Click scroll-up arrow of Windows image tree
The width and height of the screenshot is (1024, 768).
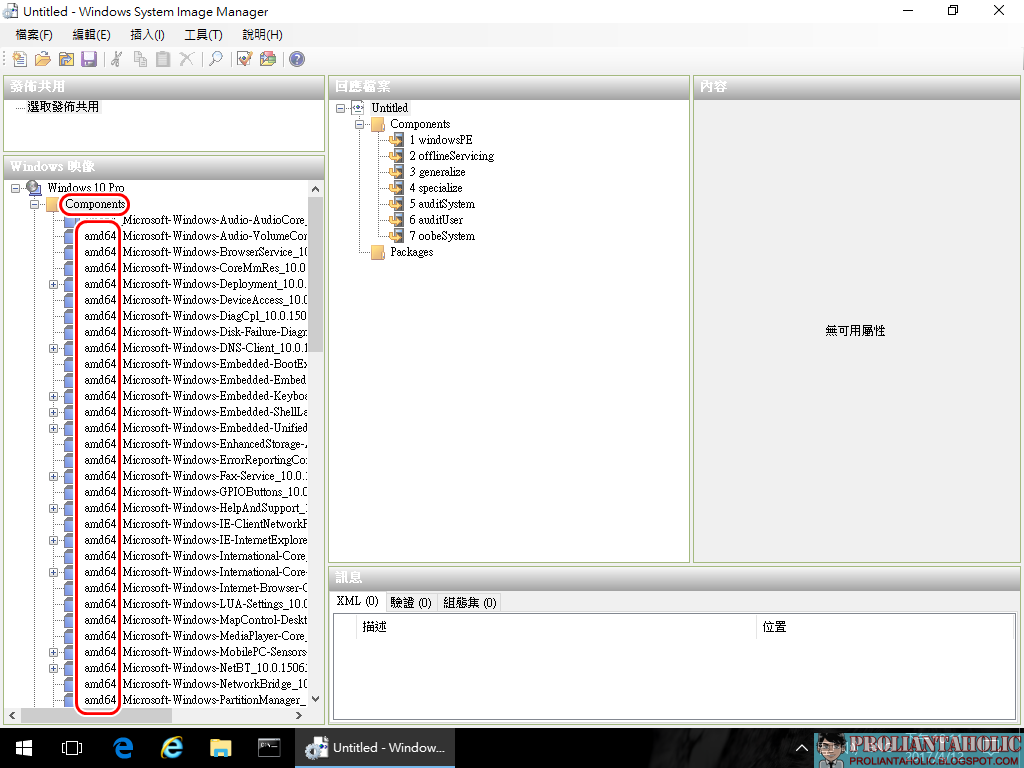pyautogui.click(x=315, y=189)
